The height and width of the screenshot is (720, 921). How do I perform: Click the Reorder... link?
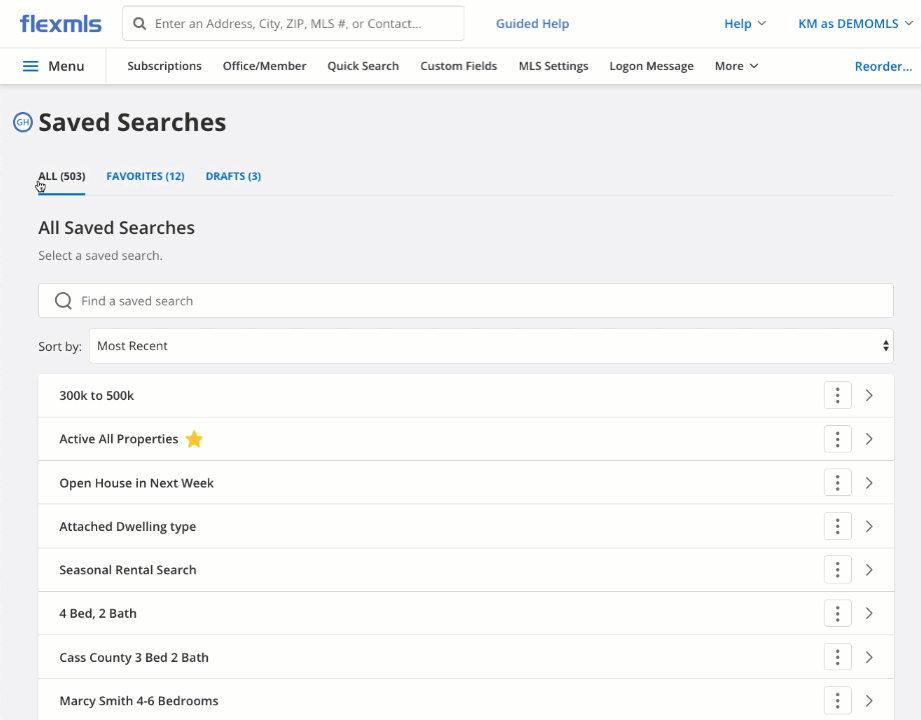pyautogui.click(x=882, y=66)
